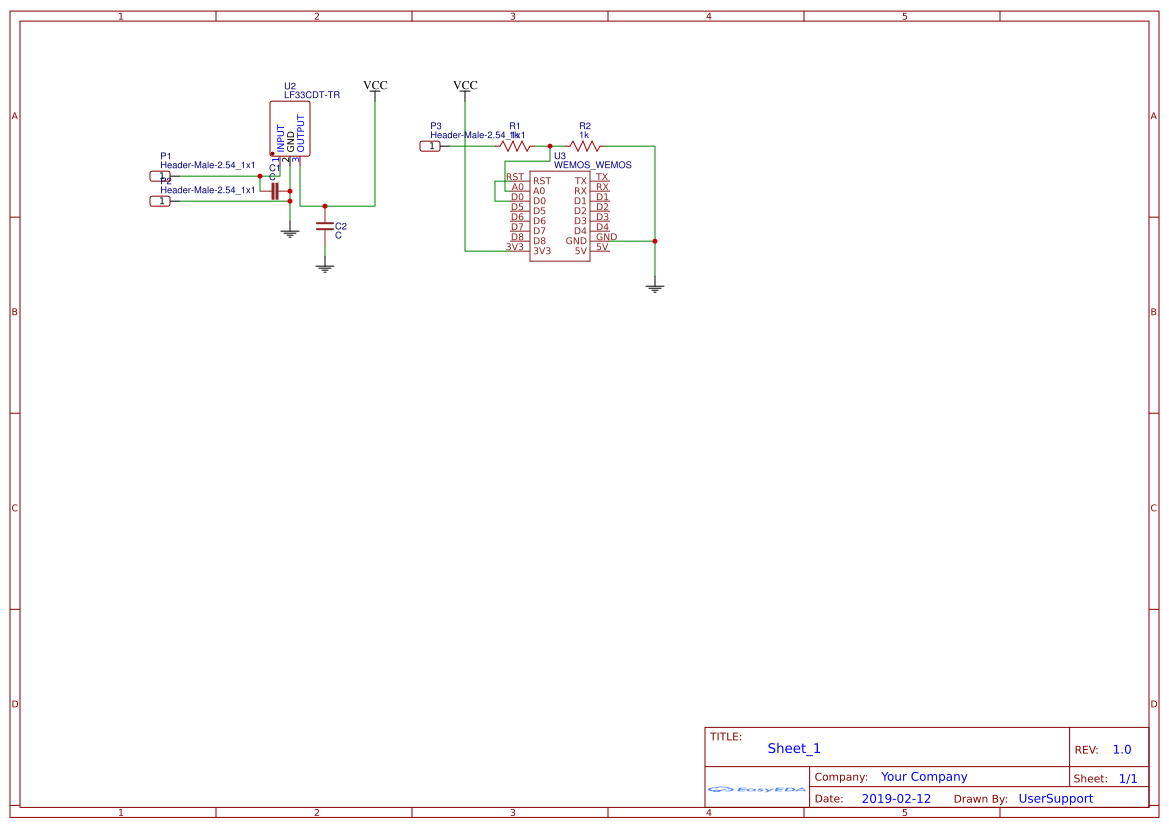Click the WEMOS_WEMOS component label

click(x=592, y=165)
